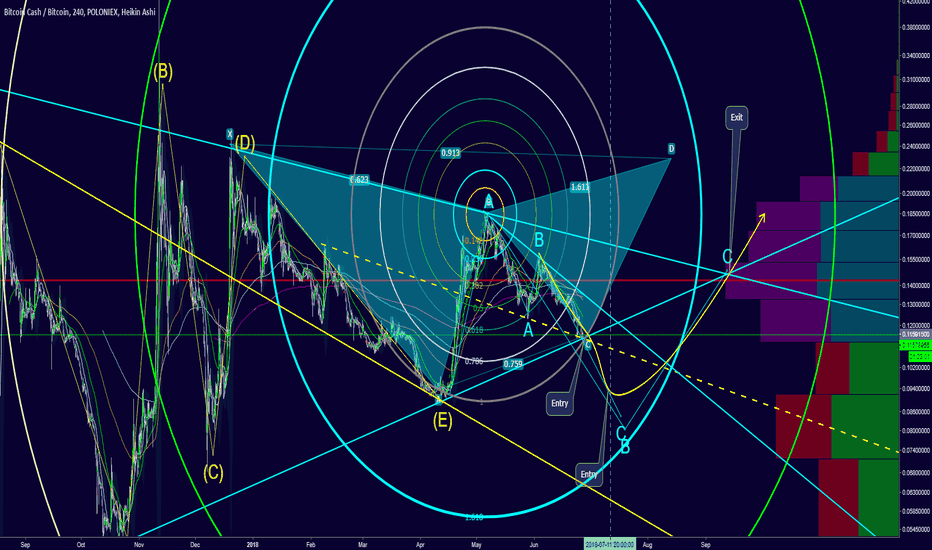Click the 0.786 Fibonacci circle label
The image size is (932, 550).
(x=474, y=361)
